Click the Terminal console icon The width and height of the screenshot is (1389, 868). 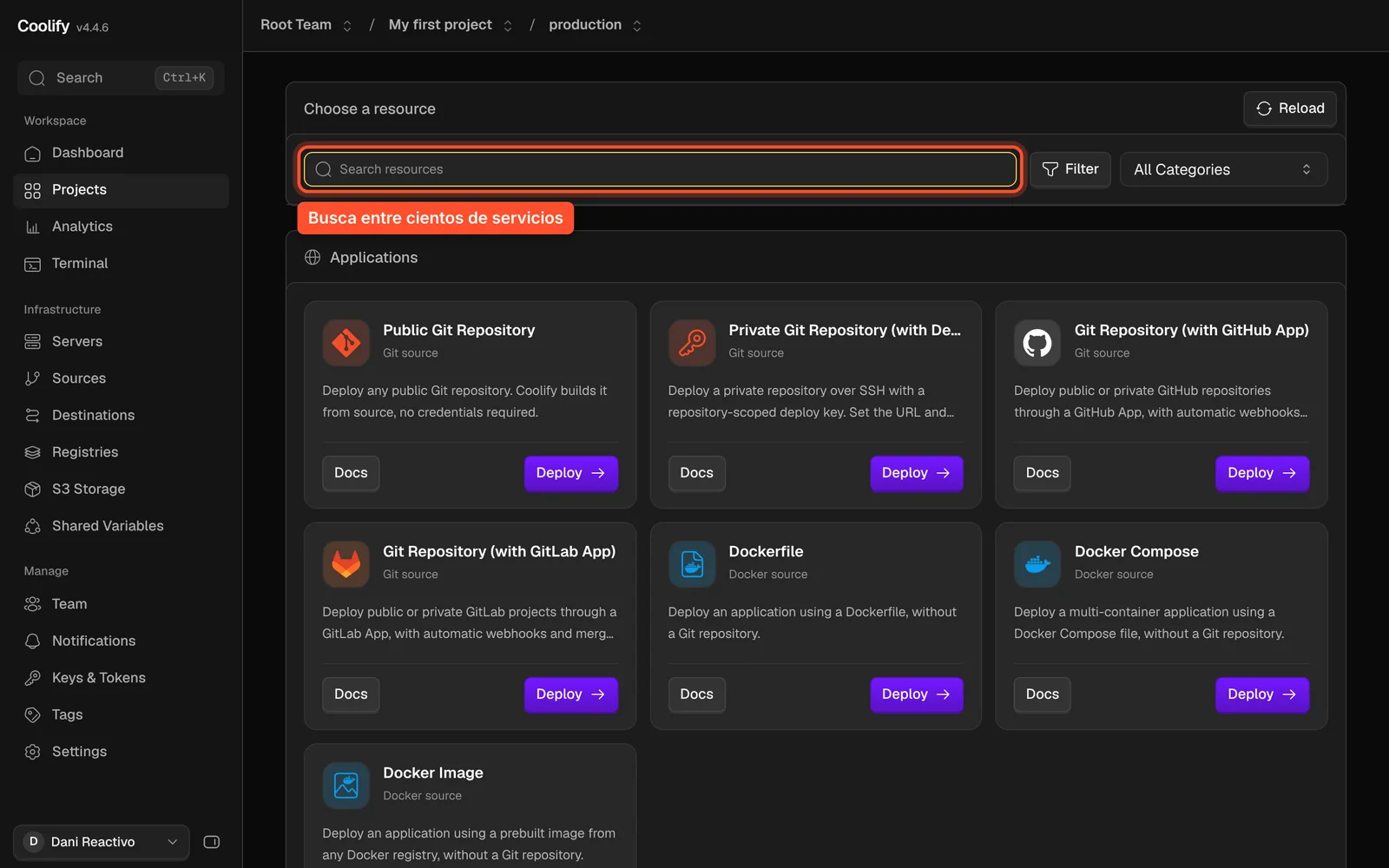33,264
